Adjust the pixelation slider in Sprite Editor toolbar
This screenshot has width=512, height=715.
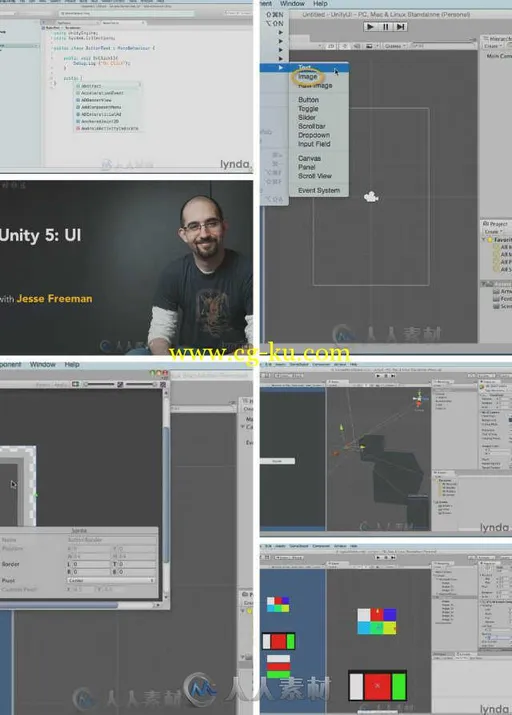pyautogui.click(x=141, y=384)
